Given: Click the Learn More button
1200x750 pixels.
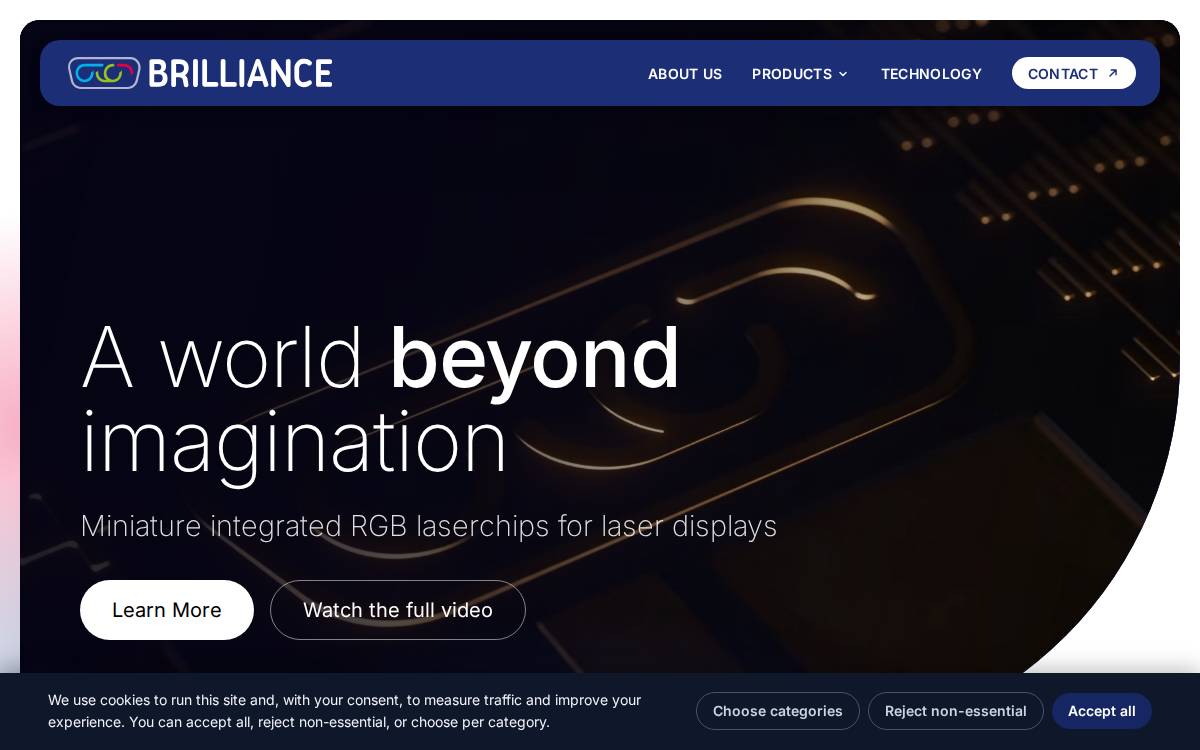Looking at the screenshot, I should (167, 610).
